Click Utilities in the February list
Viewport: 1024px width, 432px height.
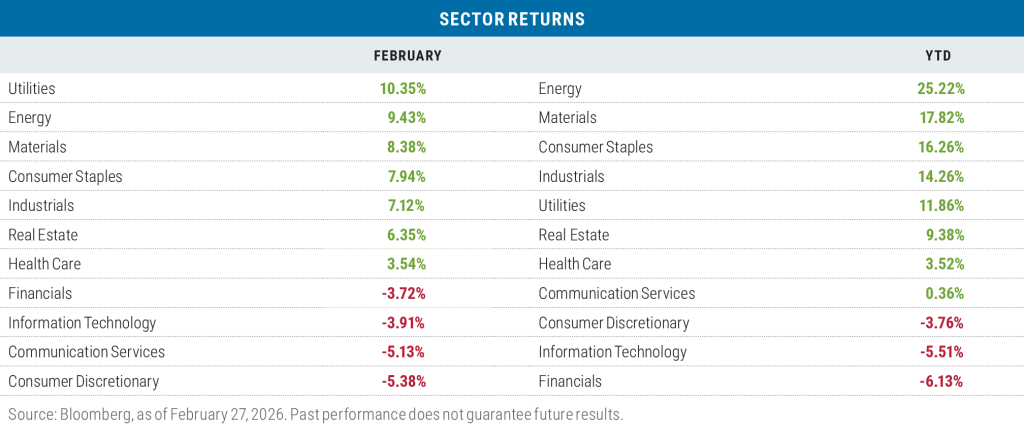32,88
